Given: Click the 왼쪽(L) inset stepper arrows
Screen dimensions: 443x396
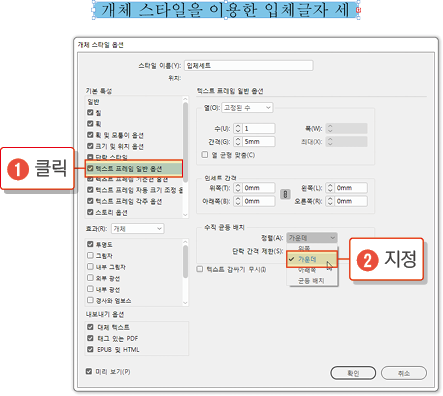Looking at the screenshot, I should pyautogui.click(x=330, y=188).
